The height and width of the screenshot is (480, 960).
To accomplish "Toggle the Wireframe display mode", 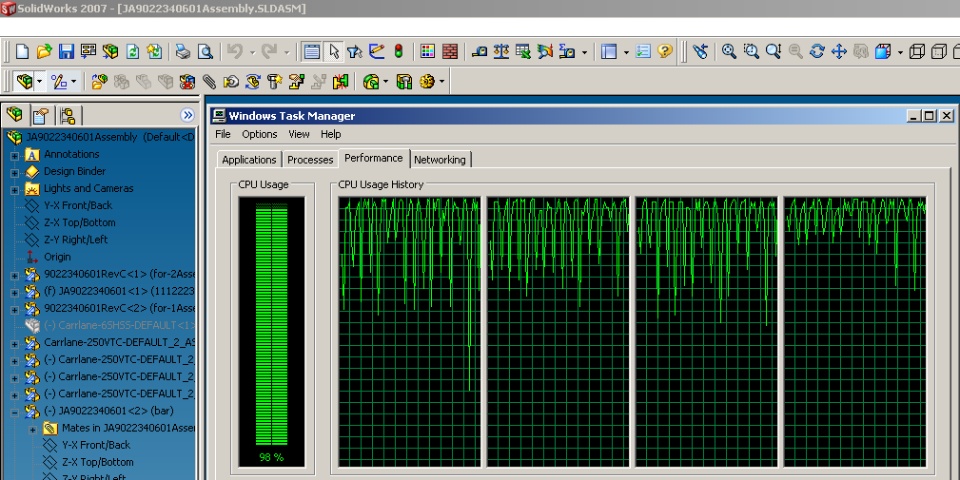I will tap(918, 51).
